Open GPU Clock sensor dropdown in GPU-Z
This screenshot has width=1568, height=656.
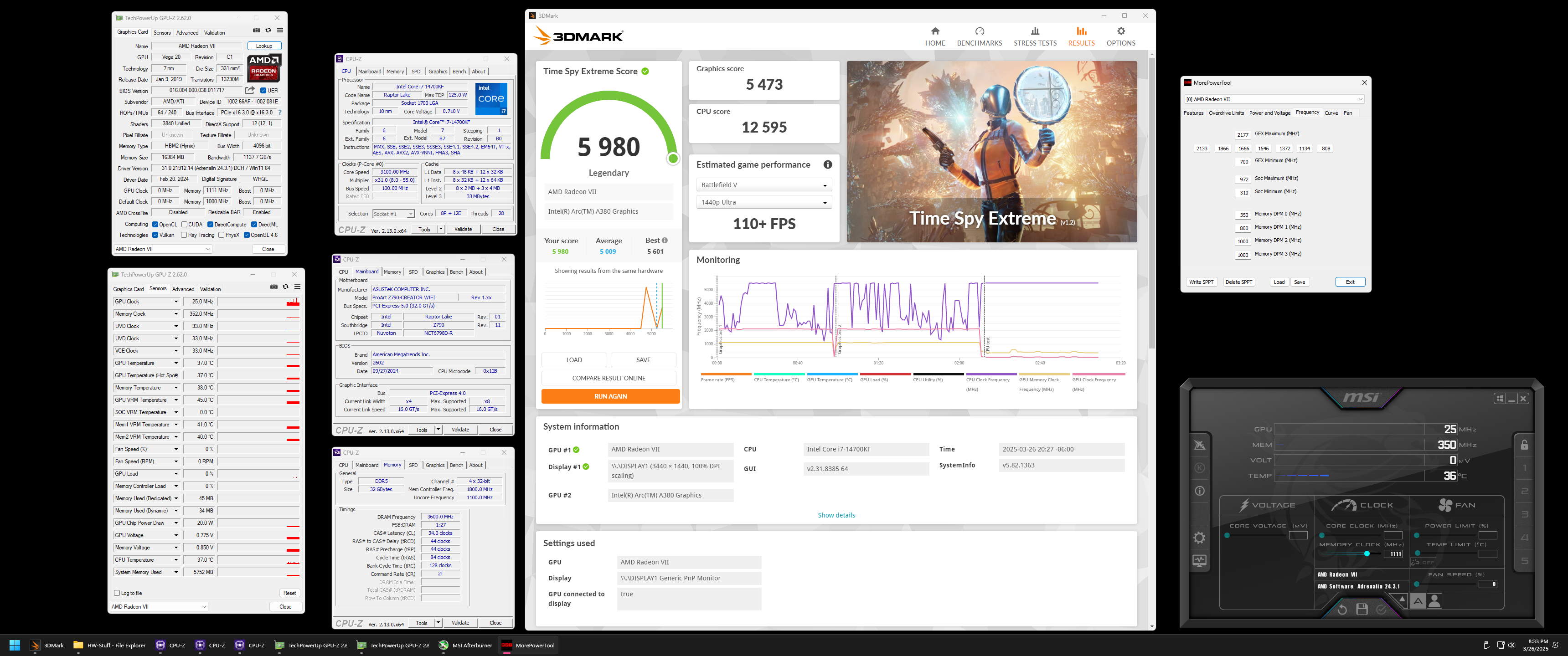pos(176,301)
